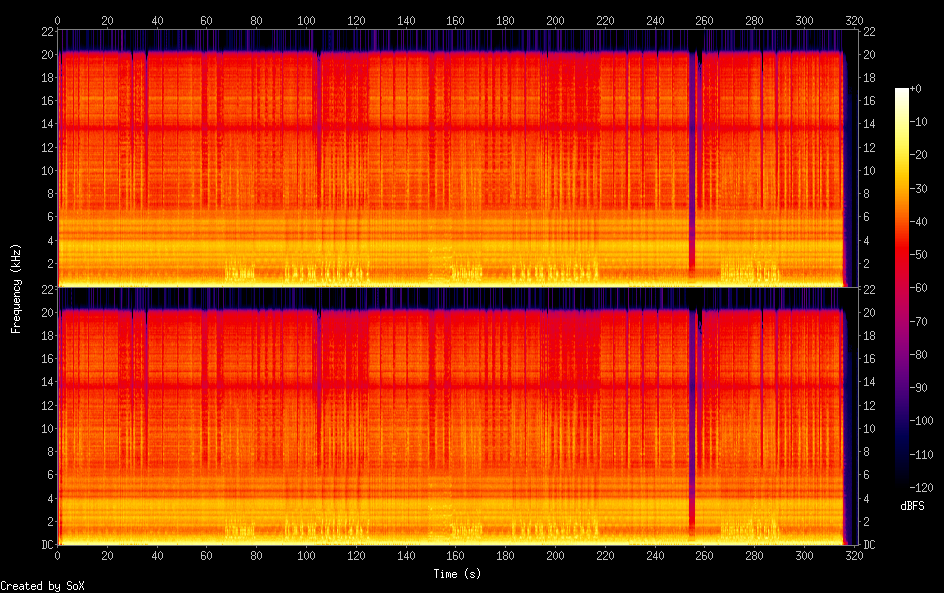Click the 320 label on the bottom time axis

point(853,557)
